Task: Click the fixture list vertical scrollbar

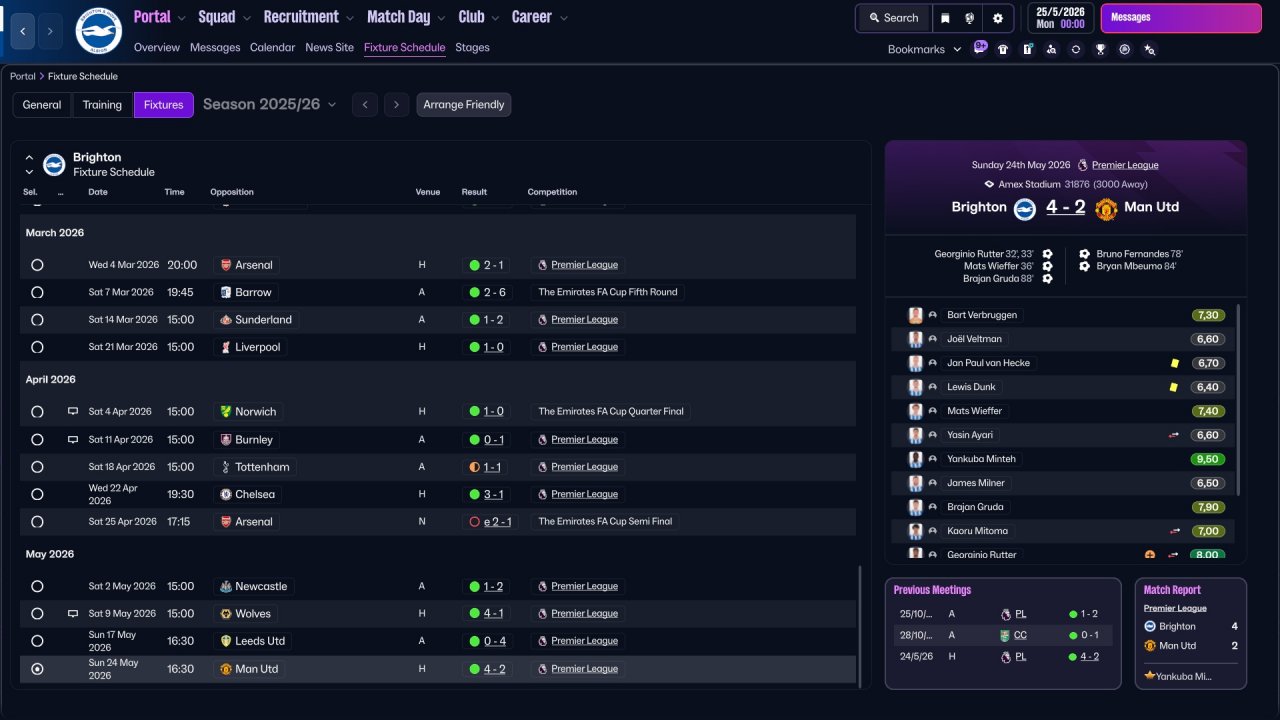Action: (x=861, y=625)
